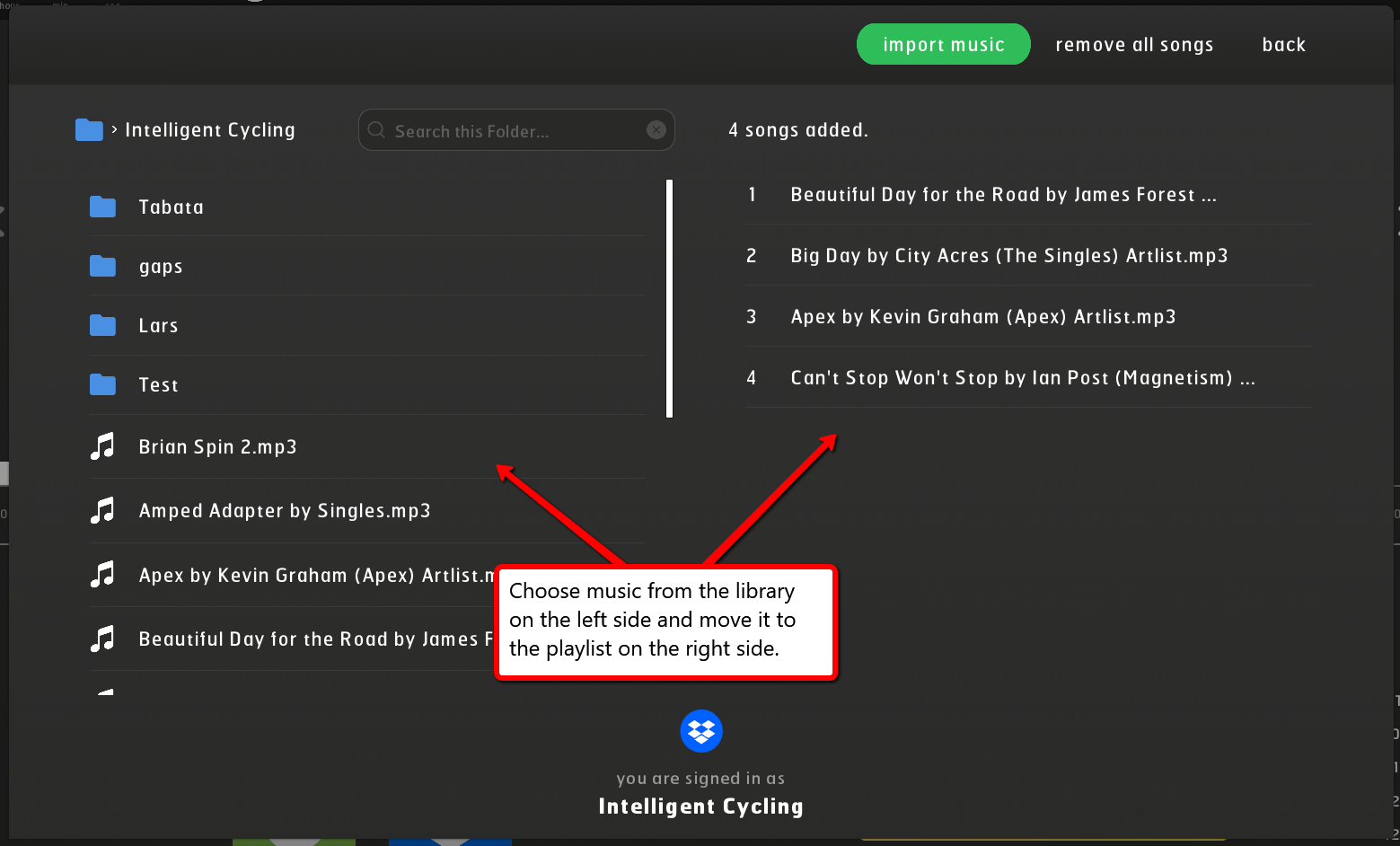1400x846 pixels.
Task: Click the library list vertical scrollbar
Action: pyautogui.click(x=669, y=298)
